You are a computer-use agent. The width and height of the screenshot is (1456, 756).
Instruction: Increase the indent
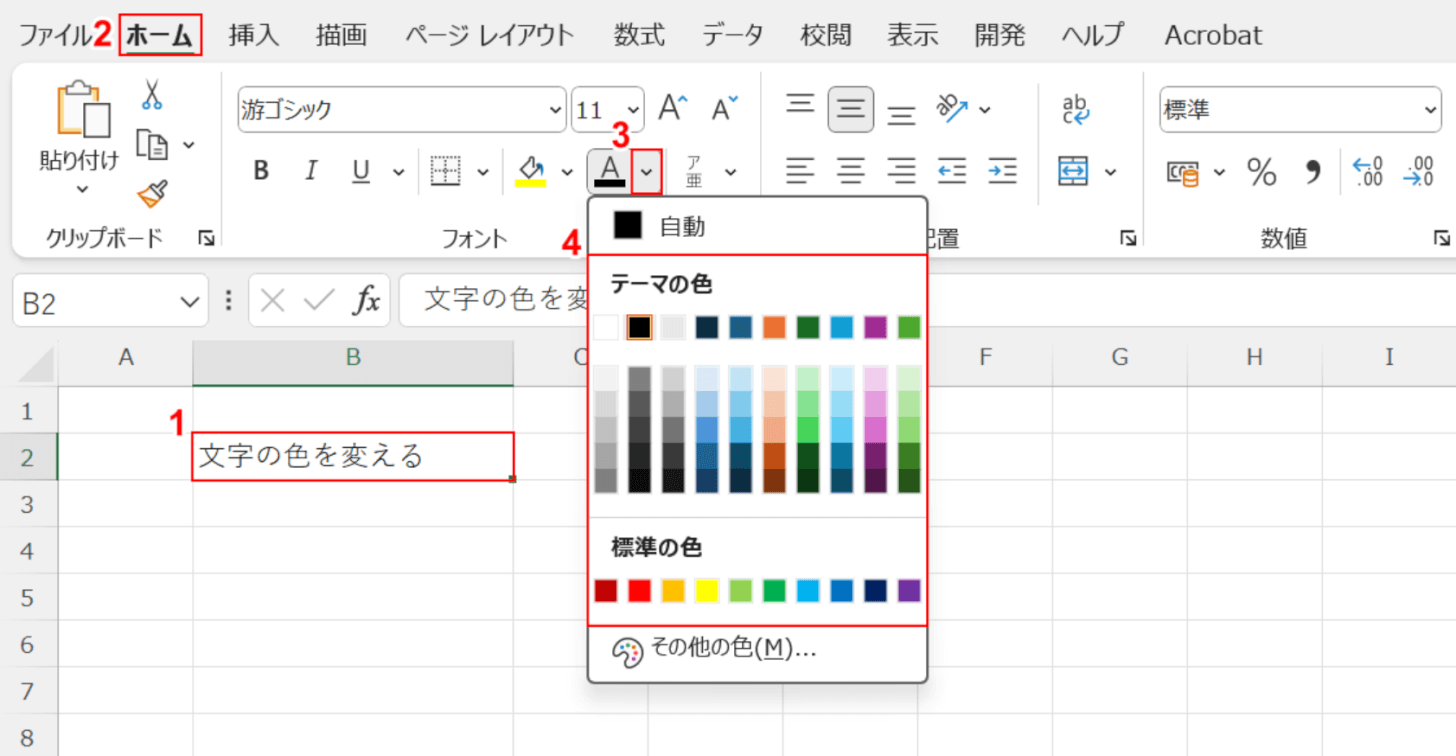pyautogui.click(x=1002, y=171)
